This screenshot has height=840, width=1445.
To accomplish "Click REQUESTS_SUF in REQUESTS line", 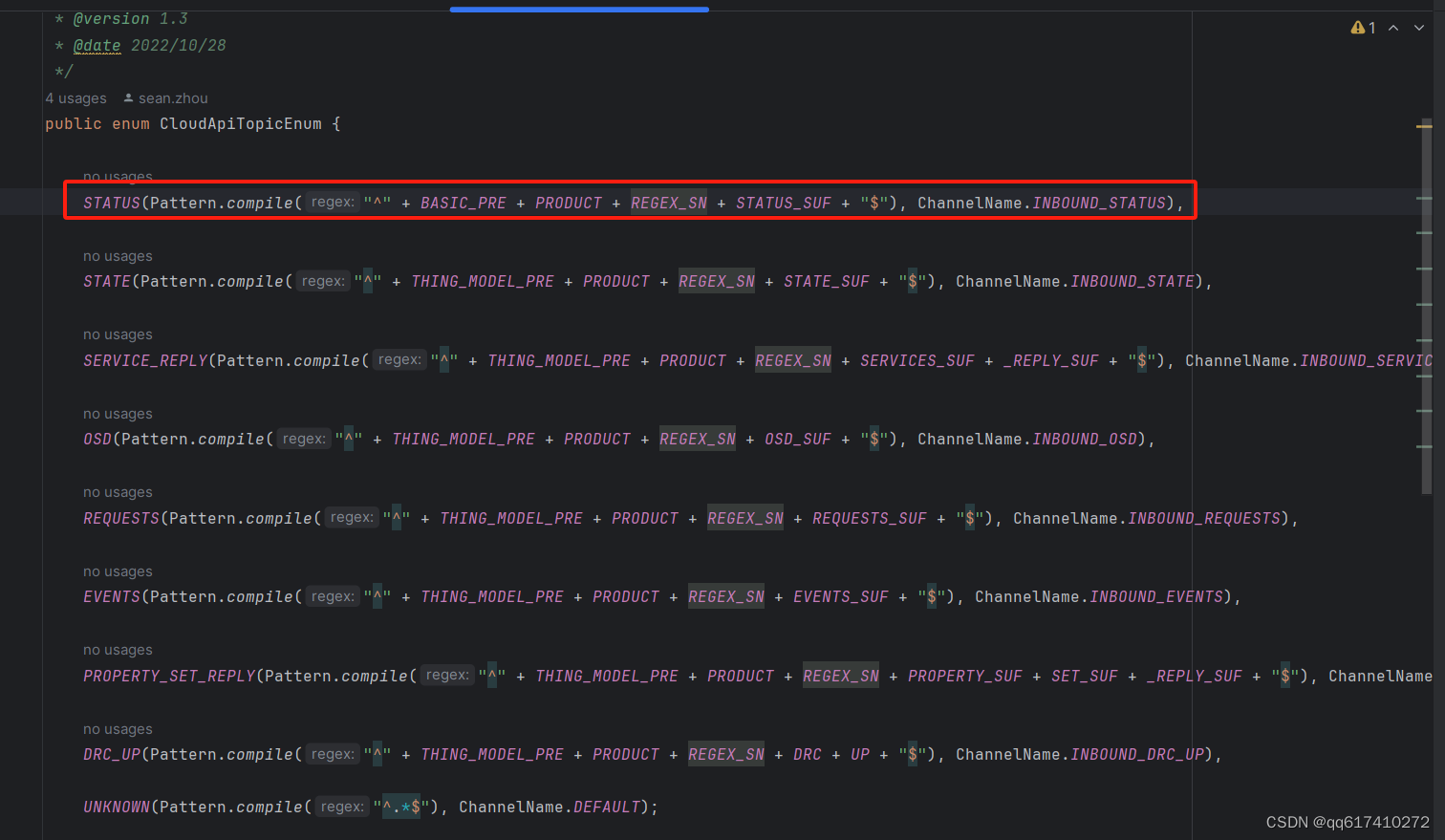I will [x=870, y=518].
